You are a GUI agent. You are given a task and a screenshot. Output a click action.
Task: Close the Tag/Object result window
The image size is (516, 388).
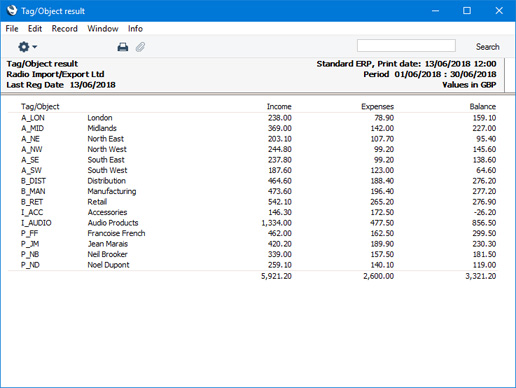(499, 11)
